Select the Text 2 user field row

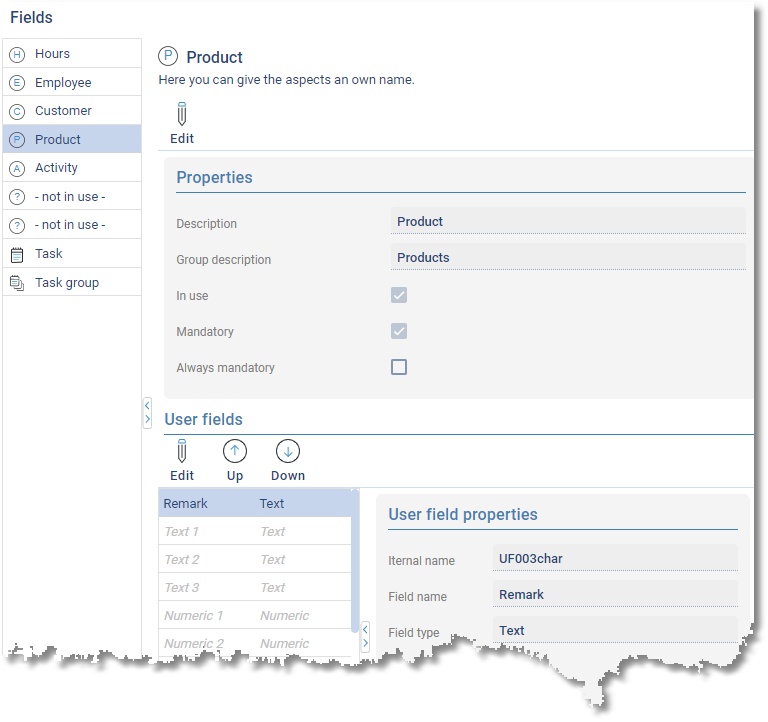[255, 559]
